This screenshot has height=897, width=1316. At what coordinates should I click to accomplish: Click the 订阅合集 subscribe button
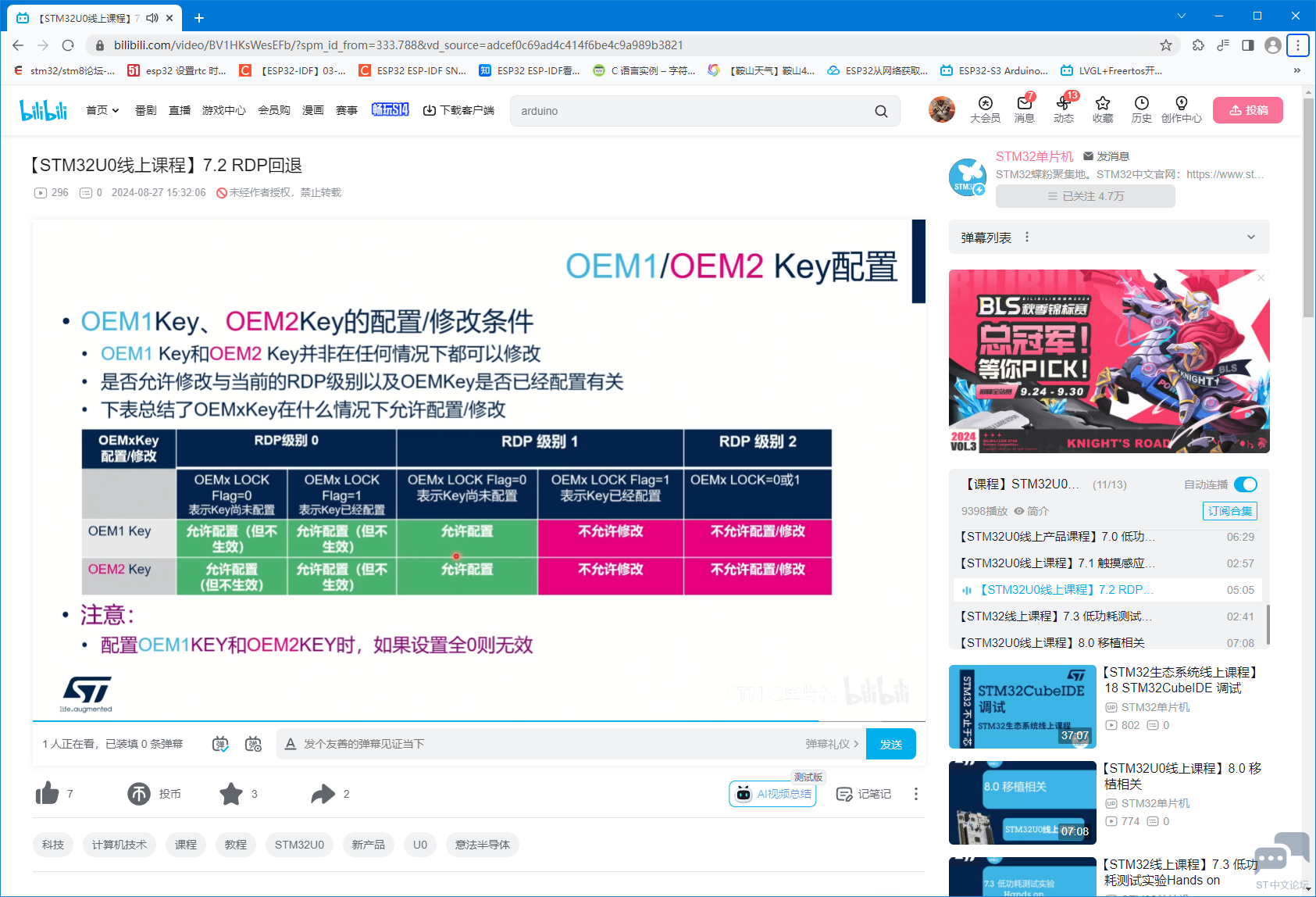[x=1230, y=511]
